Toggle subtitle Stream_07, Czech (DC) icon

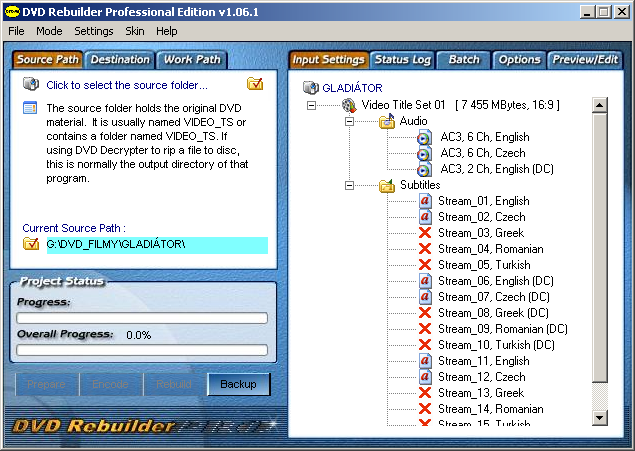425,297
